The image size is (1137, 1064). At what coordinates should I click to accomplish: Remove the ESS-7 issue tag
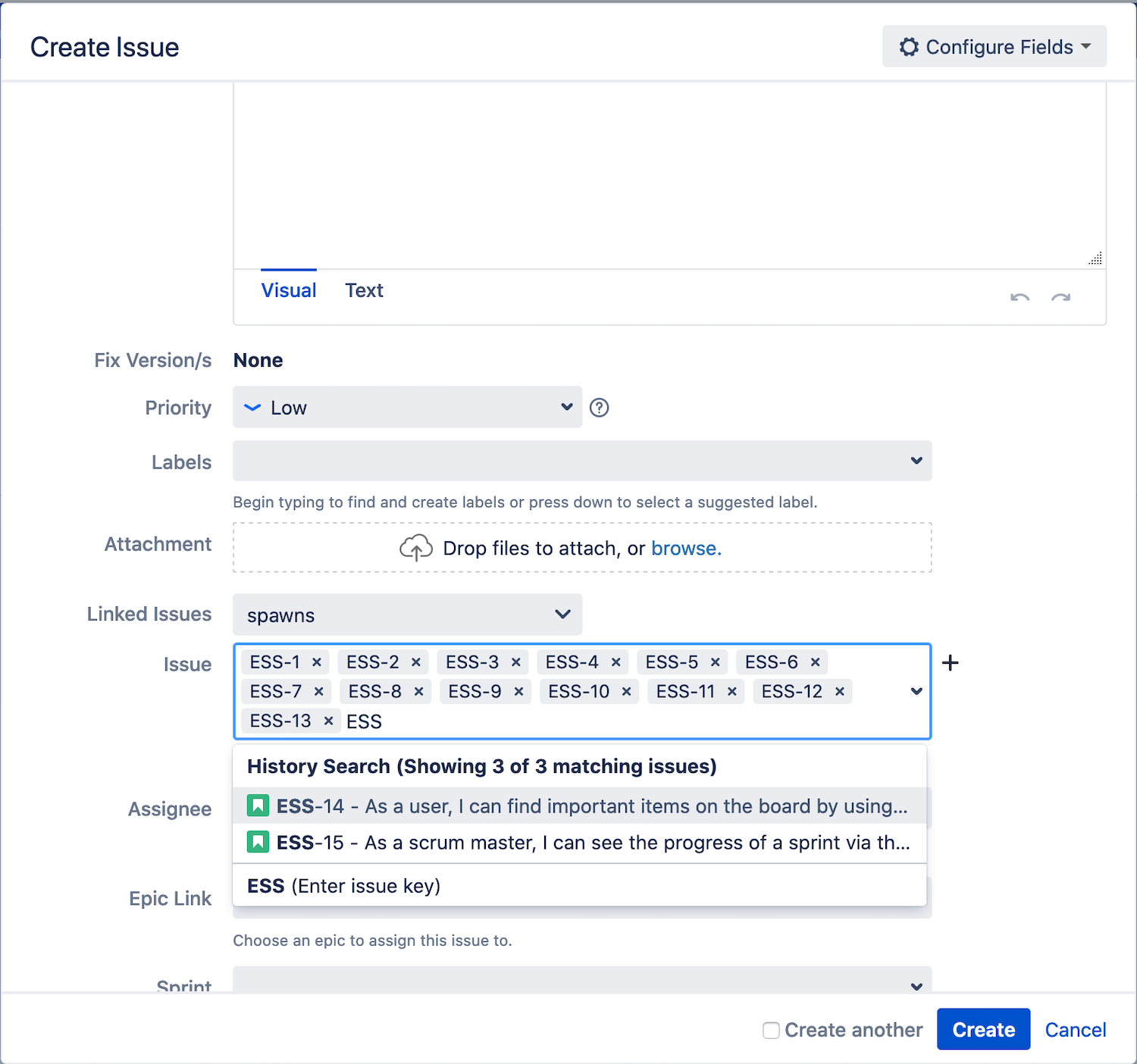coord(319,692)
